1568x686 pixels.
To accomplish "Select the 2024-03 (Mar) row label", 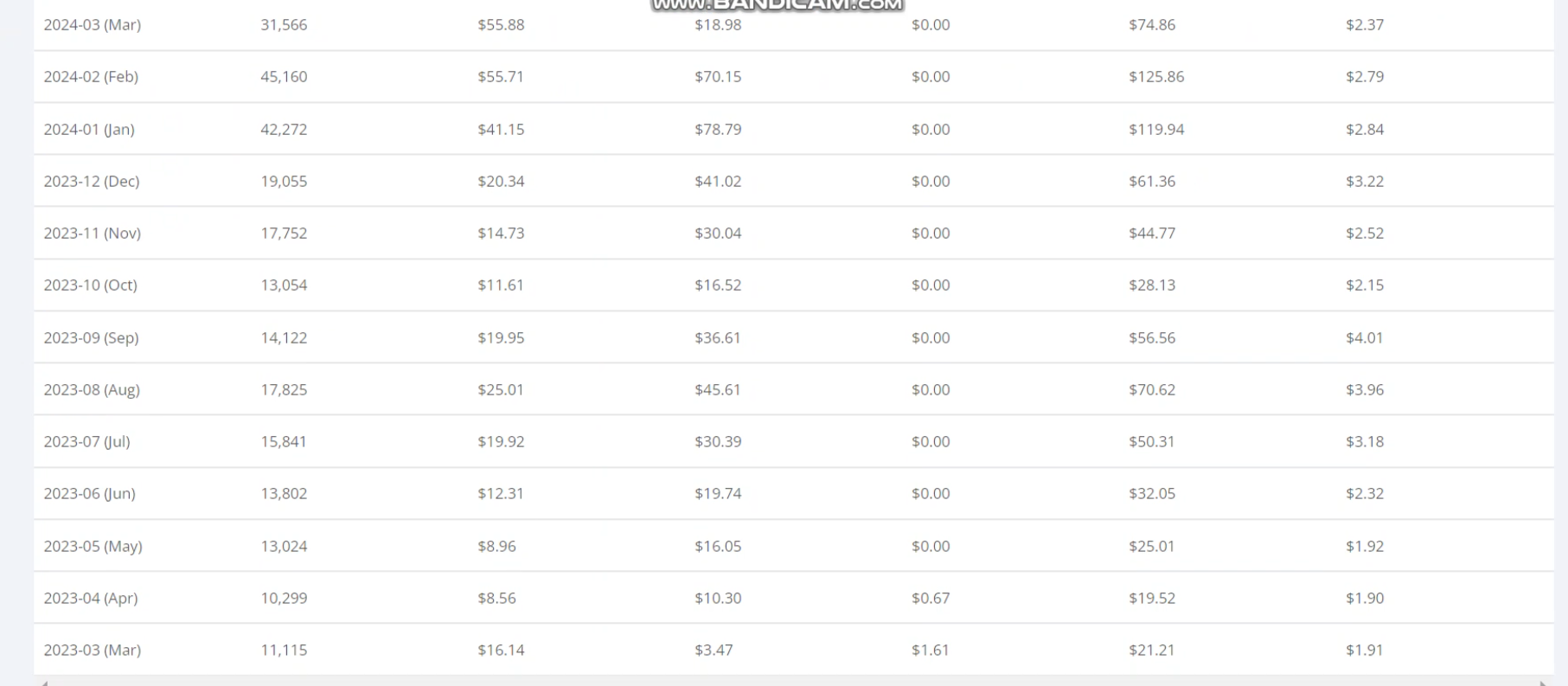I will tap(93, 25).
